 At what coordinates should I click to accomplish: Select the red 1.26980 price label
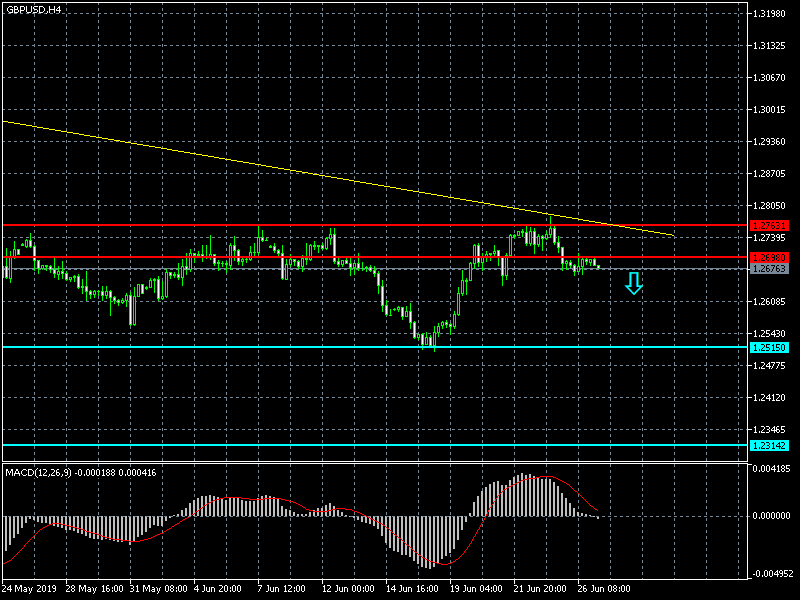tap(769, 258)
